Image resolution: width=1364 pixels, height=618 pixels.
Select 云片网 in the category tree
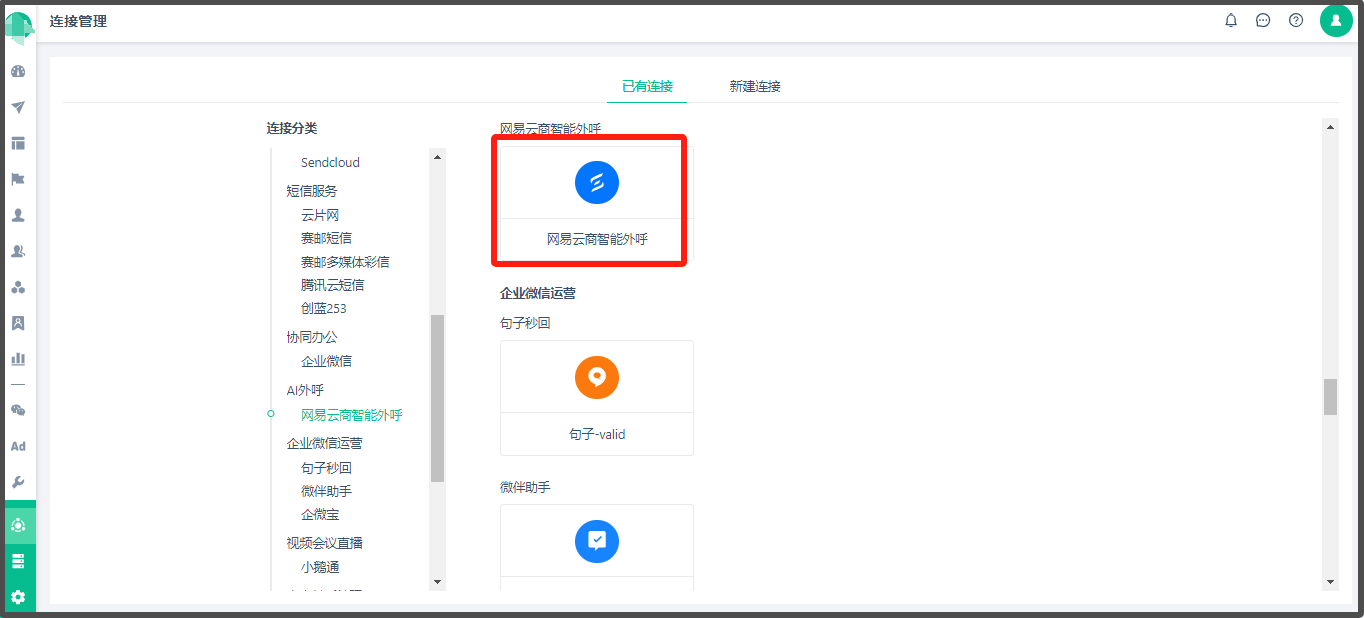320,215
